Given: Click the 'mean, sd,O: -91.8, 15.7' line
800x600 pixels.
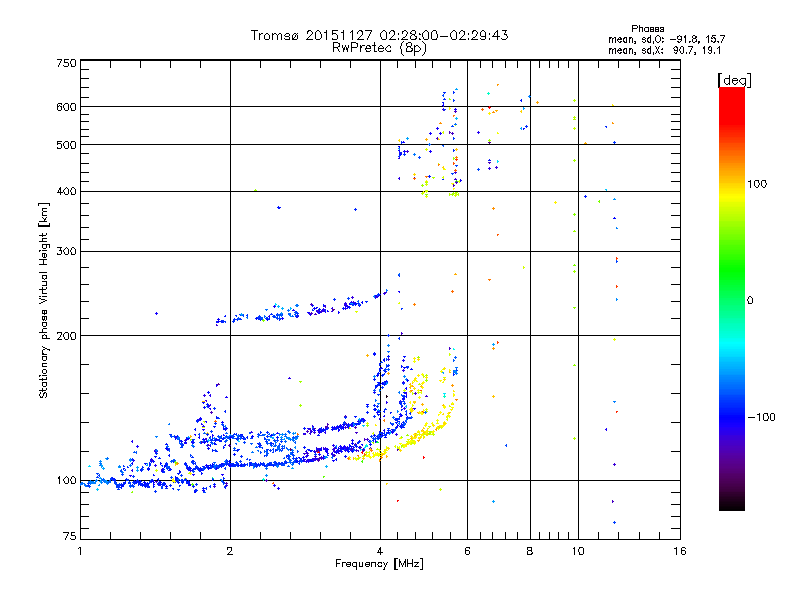Looking at the screenshot, I should click(666, 39).
